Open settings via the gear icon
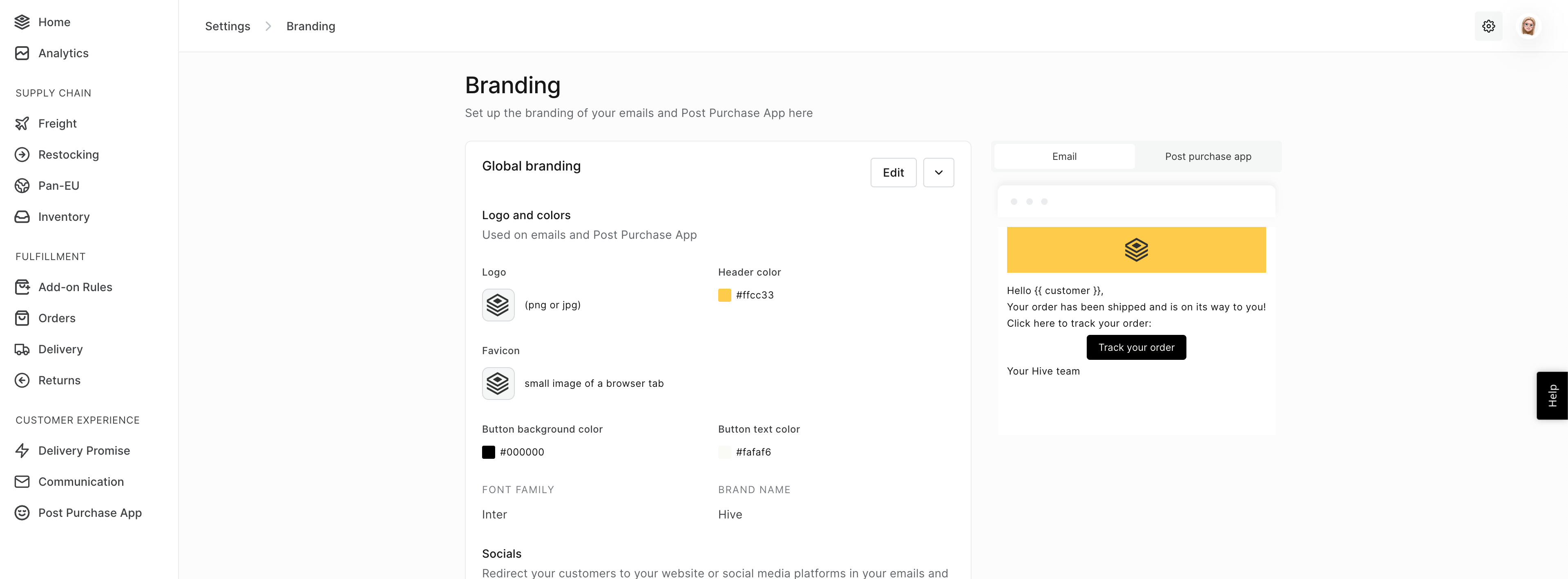Screen dimensions: 1568x579 pyautogui.click(x=1488, y=26)
